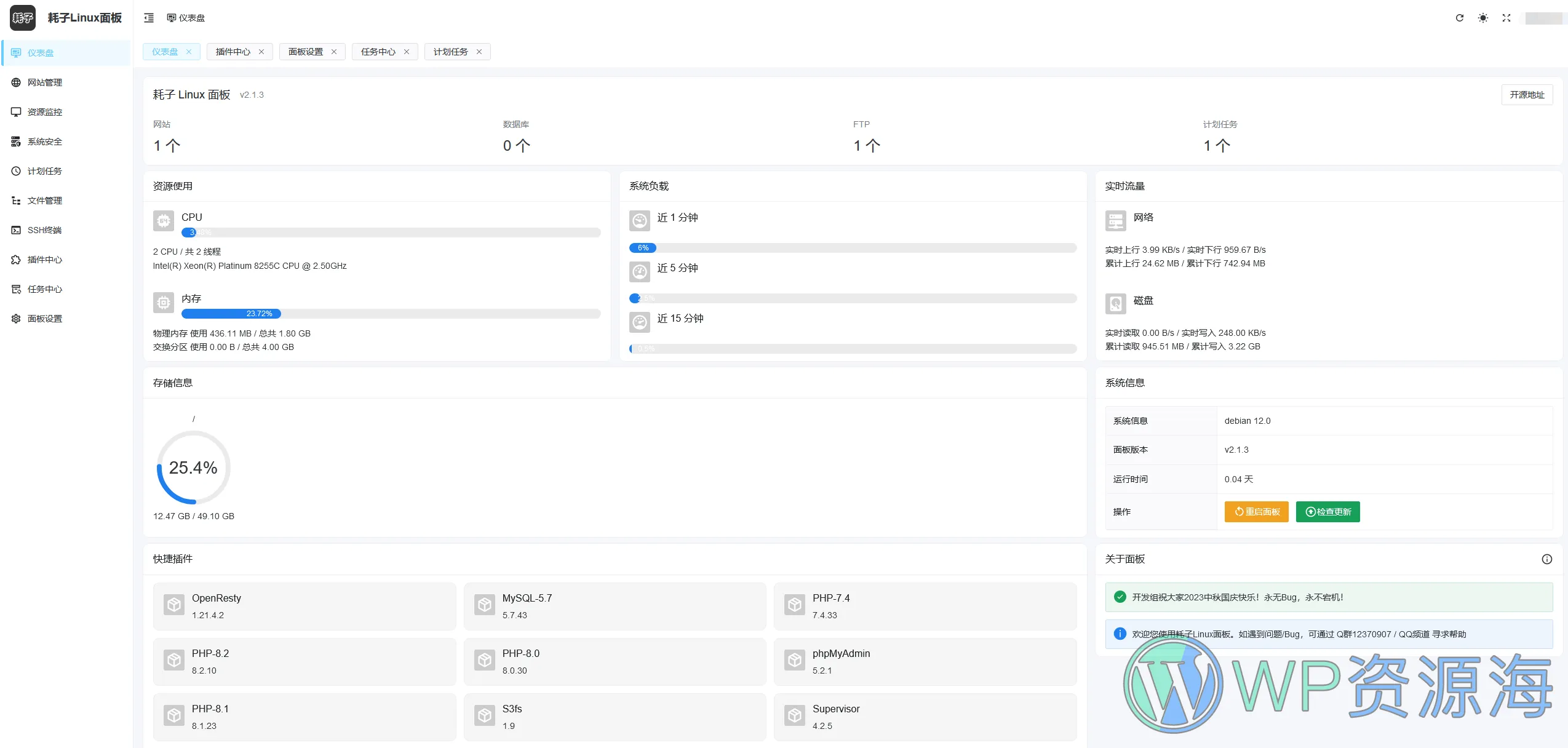
Task: Click the CPU usage progress bar
Action: coord(391,233)
